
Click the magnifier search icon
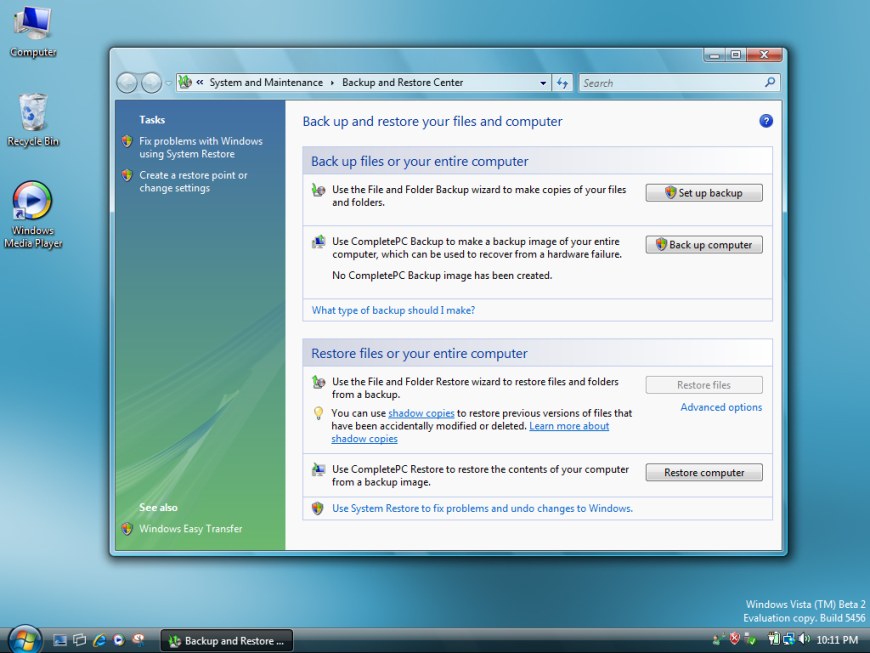770,83
